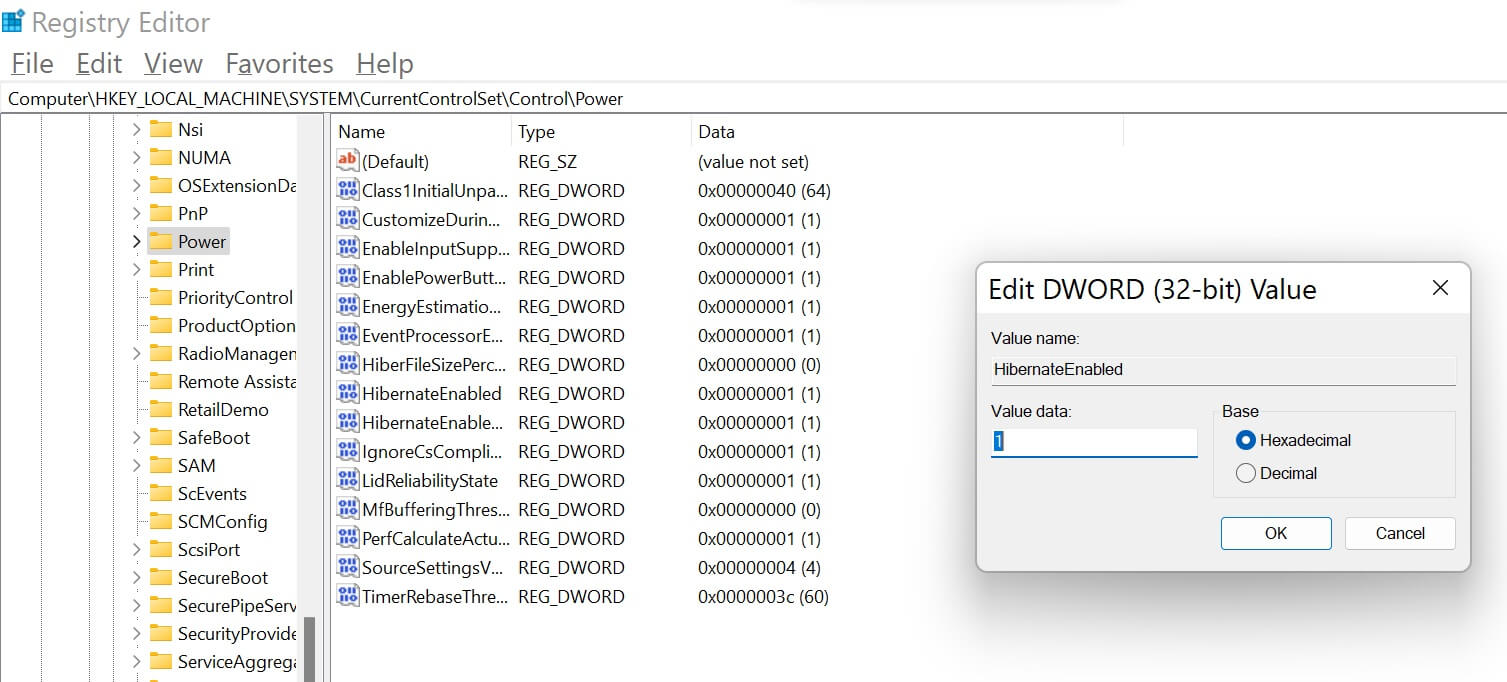Expand the SafeBoot tree node
This screenshot has height=682, width=1507.
tap(137, 437)
